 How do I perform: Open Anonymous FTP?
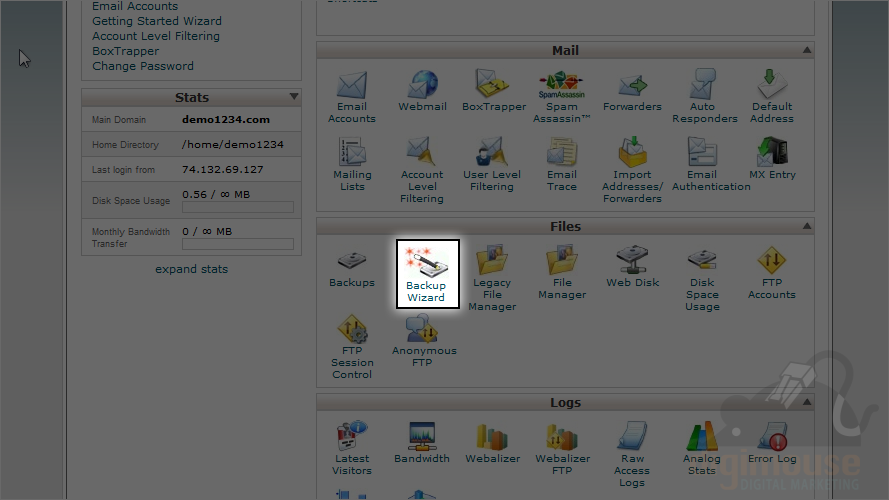[x=424, y=341]
